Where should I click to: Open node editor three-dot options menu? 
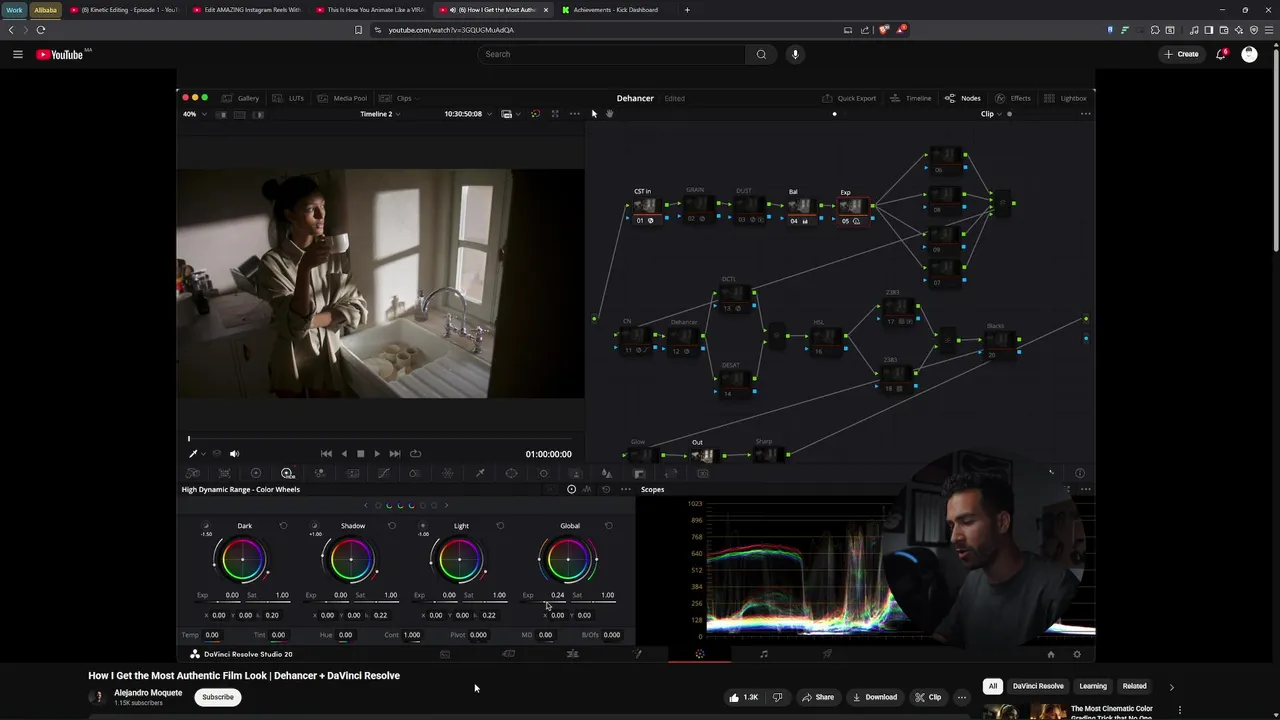(1085, 114)
